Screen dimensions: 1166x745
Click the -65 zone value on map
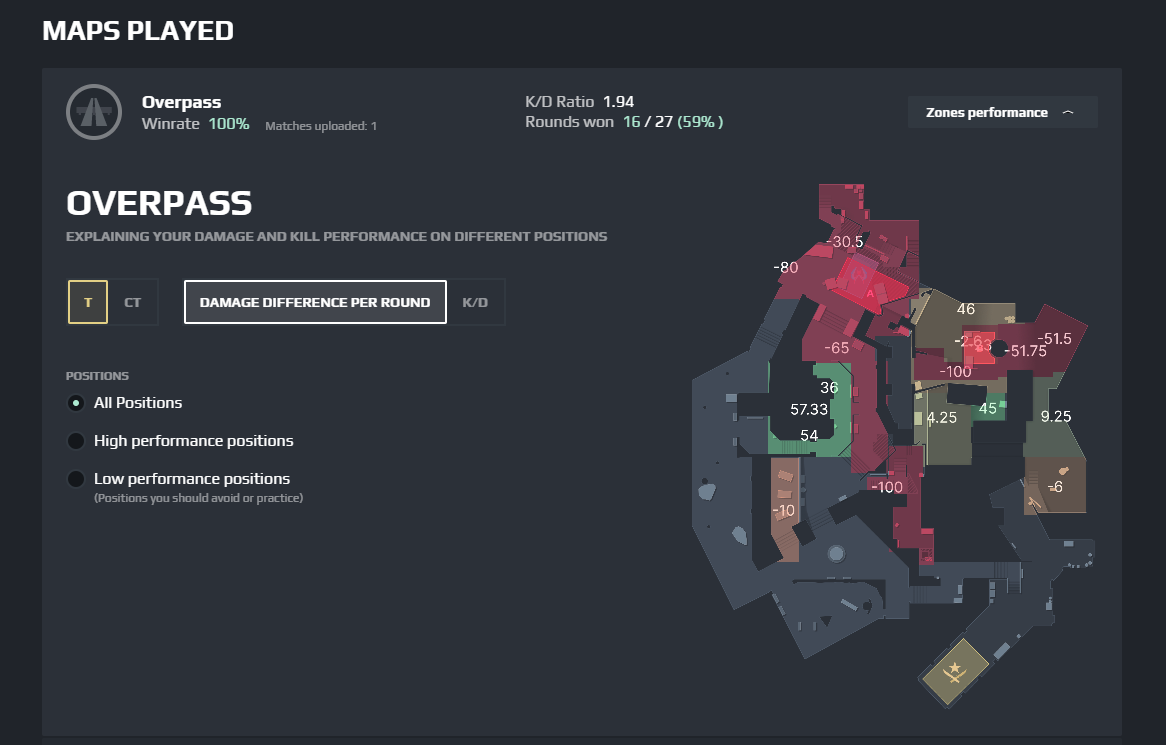(x=837, y=348)
